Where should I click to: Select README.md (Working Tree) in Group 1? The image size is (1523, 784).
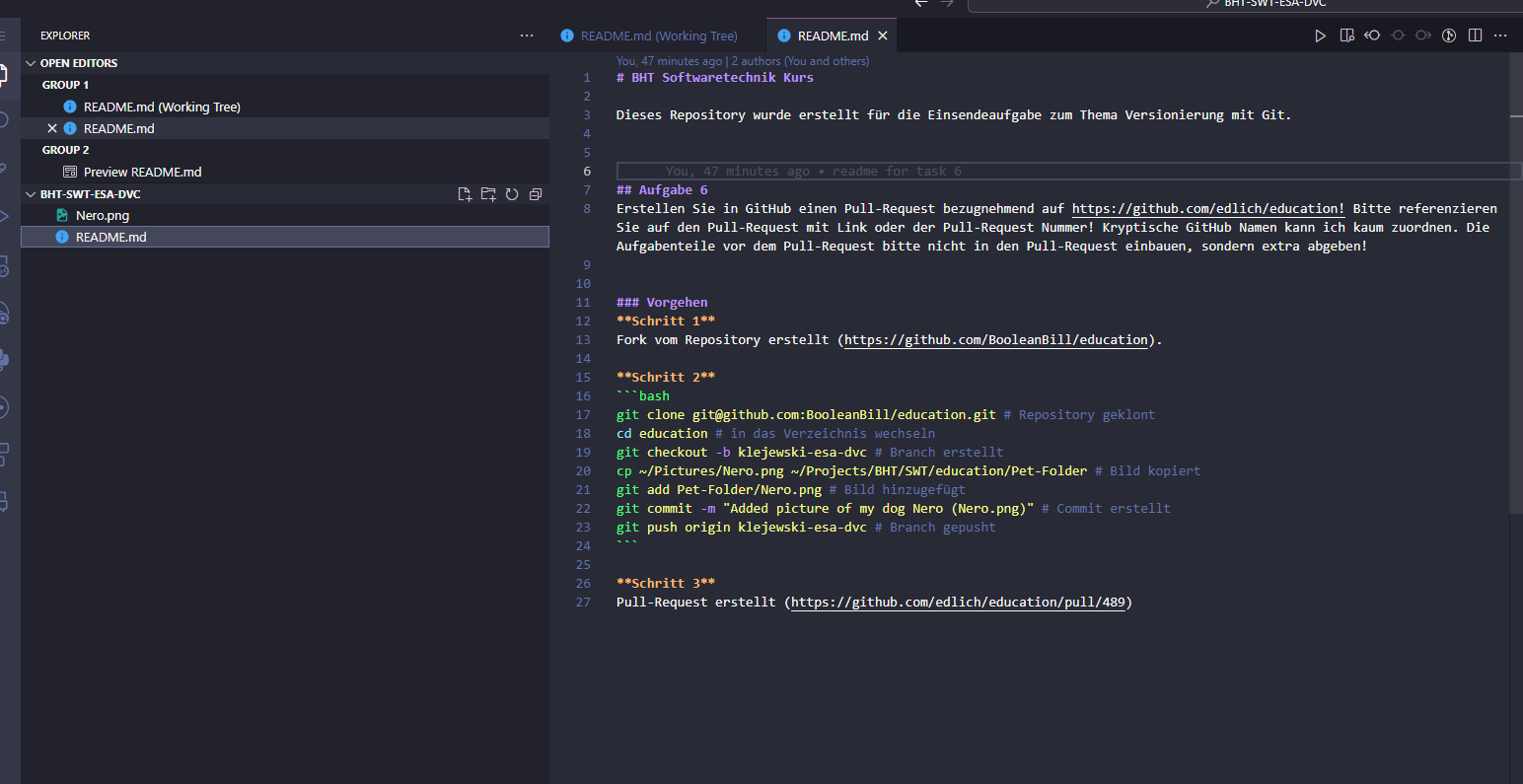pyautogui.click(x=285, y=107)
